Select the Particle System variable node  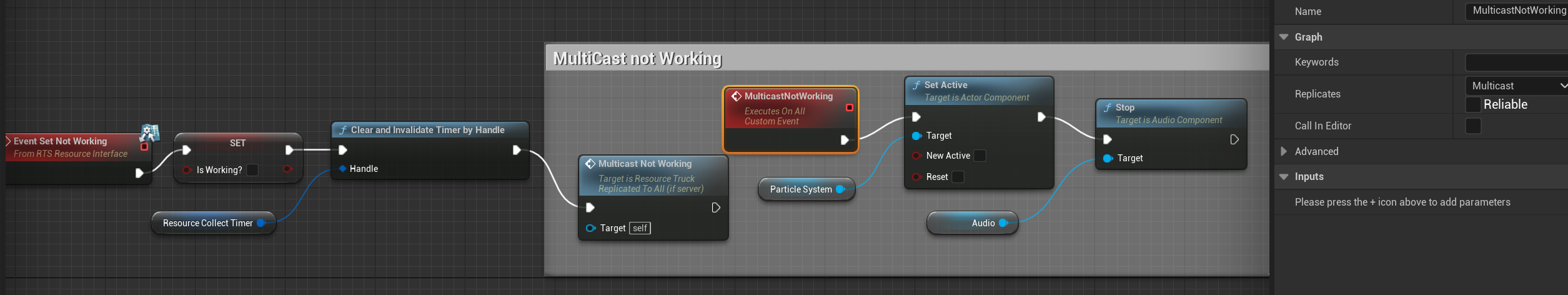click(806, 189)
